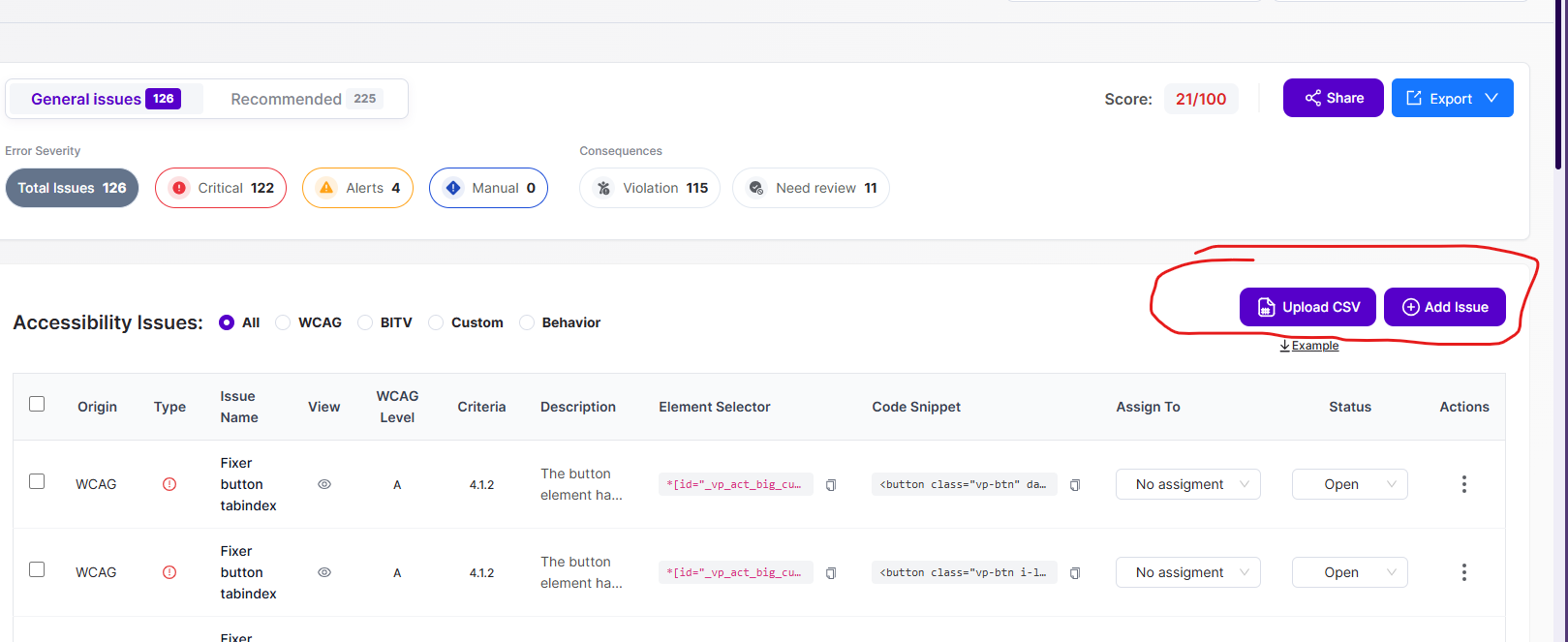Image resolution: width=1568 pixels, height=642 pixels.
Task: Download the Example CSV link
Action: [x=1309, y=346]
